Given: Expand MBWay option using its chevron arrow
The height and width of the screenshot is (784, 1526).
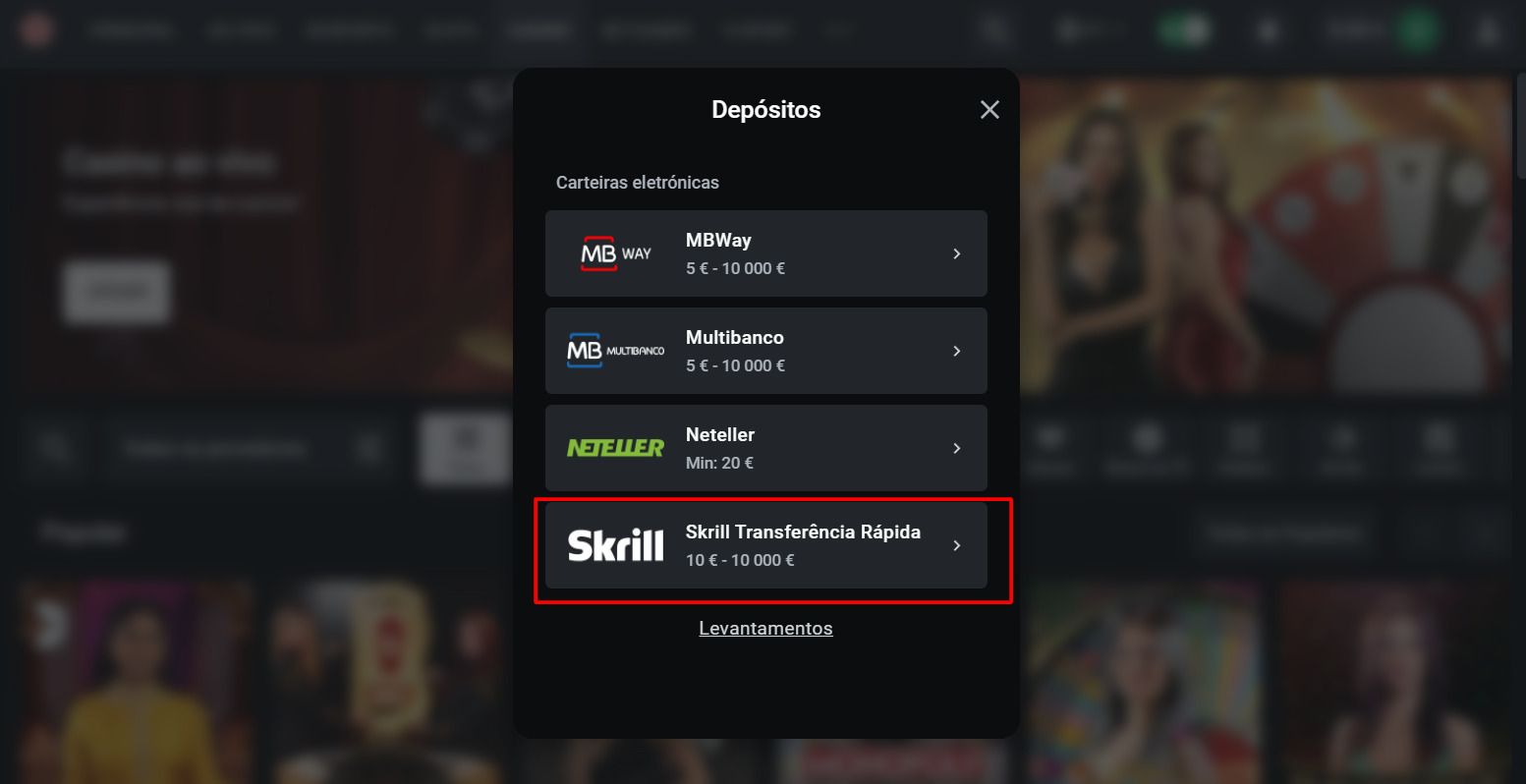Looking at the screenshot, I should click(x=957, y=253).
